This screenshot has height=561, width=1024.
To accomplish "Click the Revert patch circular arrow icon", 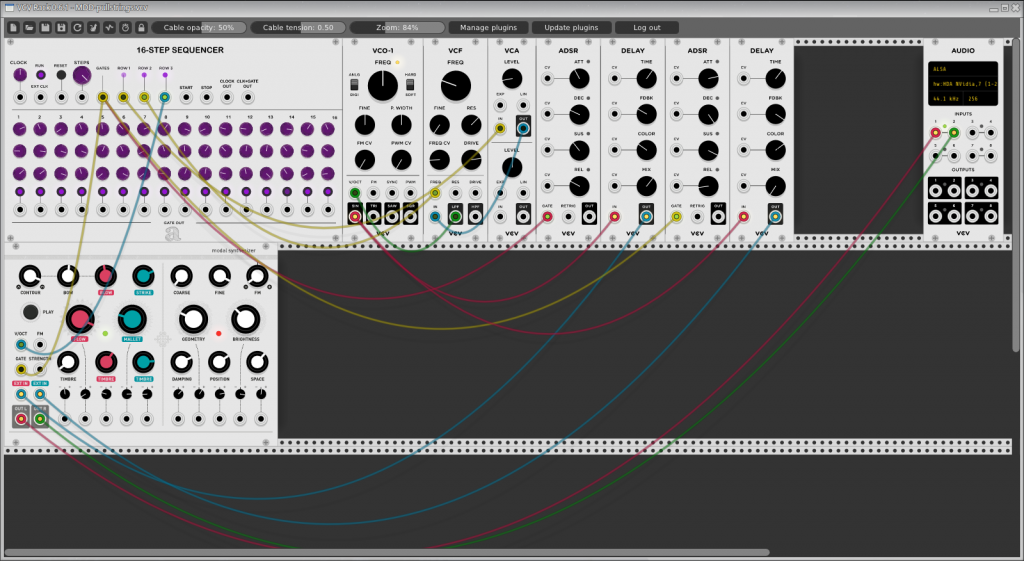I will tap(77, 27).
